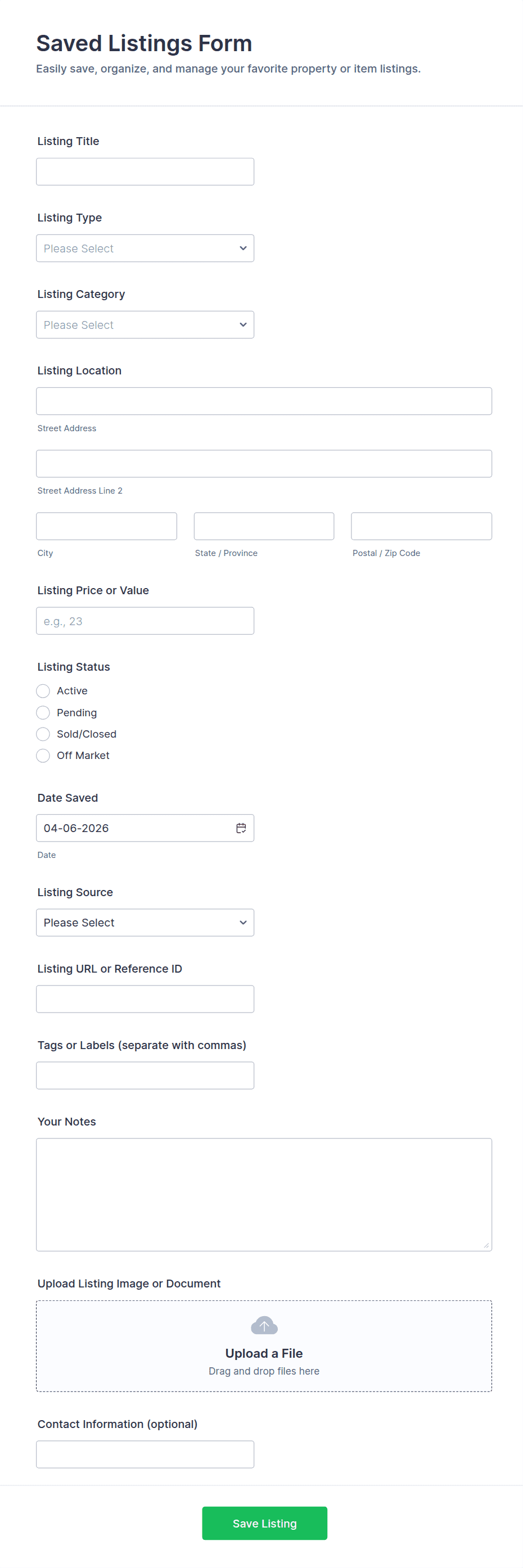Screen dimensions: 523x1568
Task: Select the Active listing status
Action: click(x=43, y=691)
